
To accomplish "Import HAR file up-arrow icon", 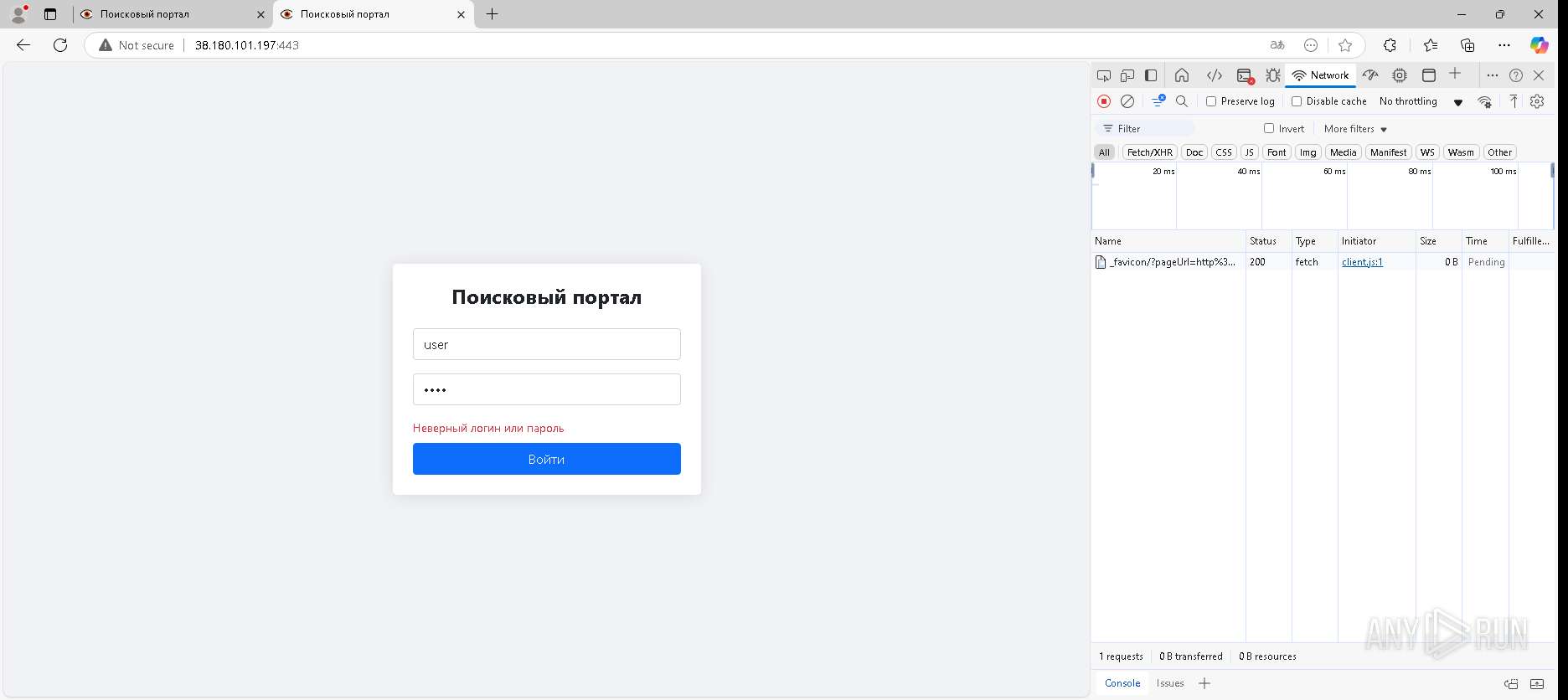I will [x=1514, y=101].
